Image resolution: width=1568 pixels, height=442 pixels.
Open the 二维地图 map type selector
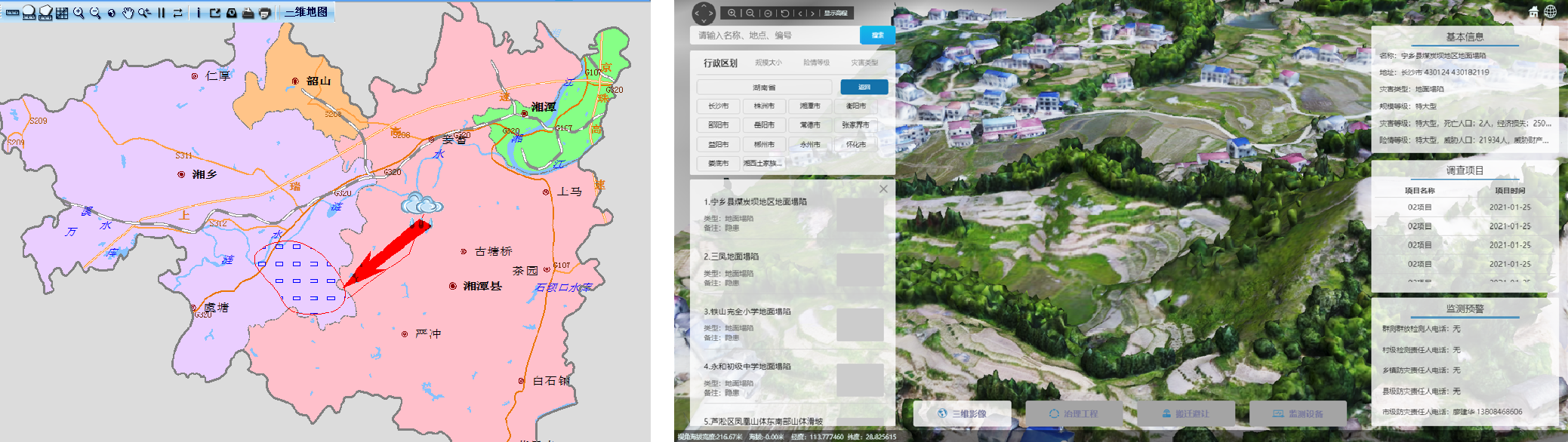306,12
